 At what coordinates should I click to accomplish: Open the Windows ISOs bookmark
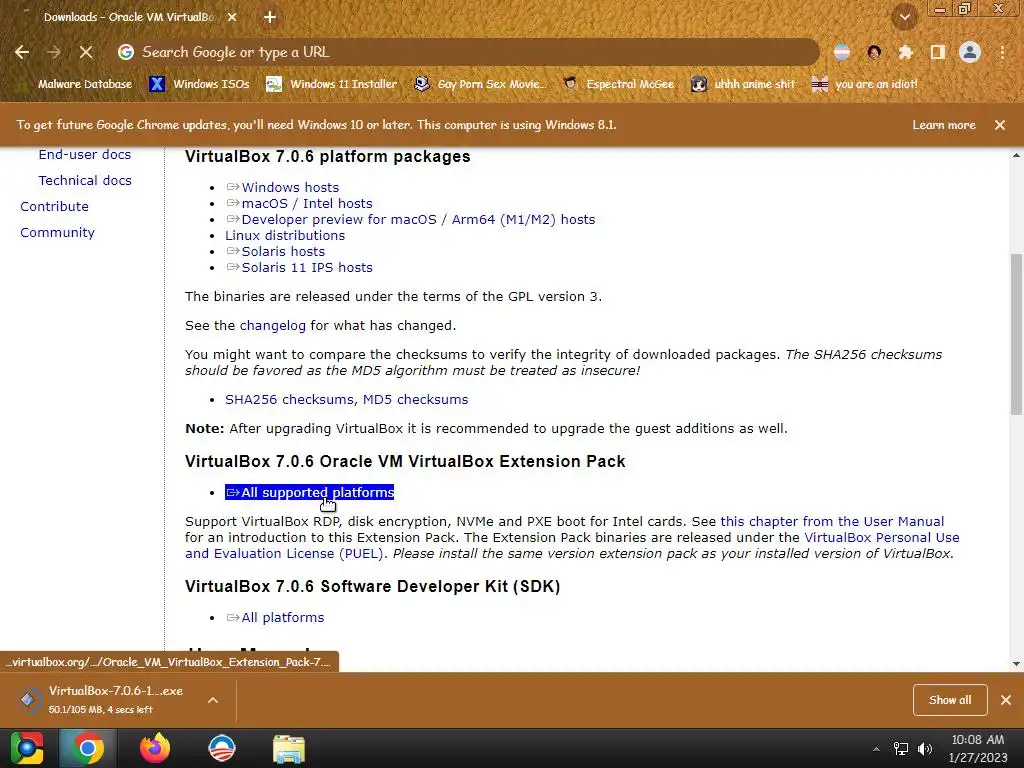click(199, 84)
